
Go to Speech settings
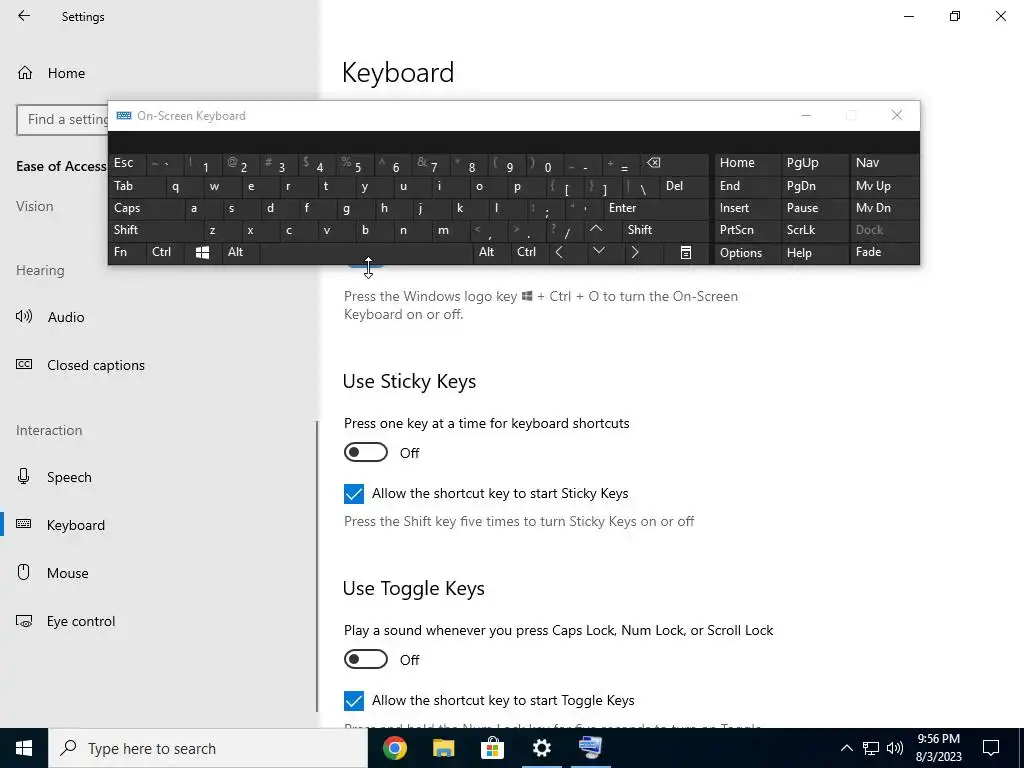(69, 477)
